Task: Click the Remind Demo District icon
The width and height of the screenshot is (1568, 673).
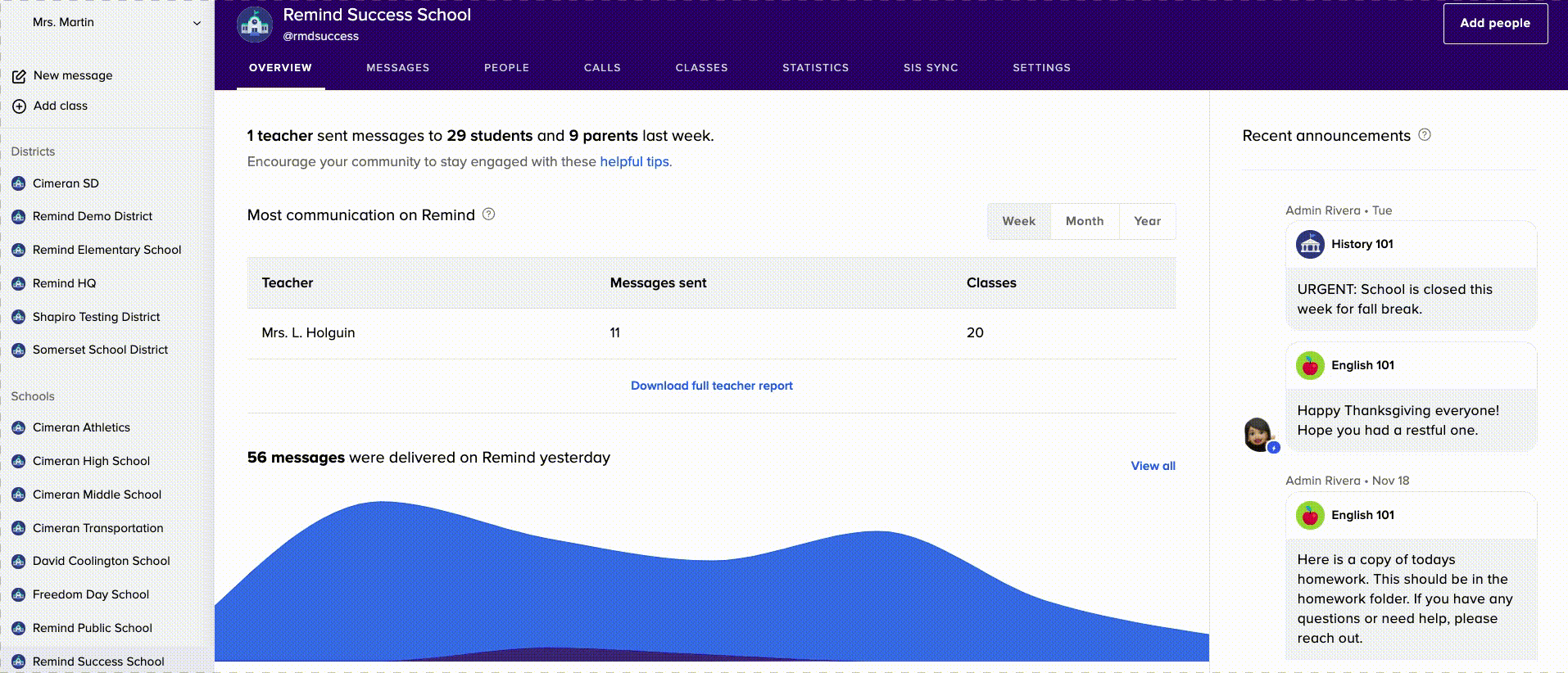Action: 18,217
